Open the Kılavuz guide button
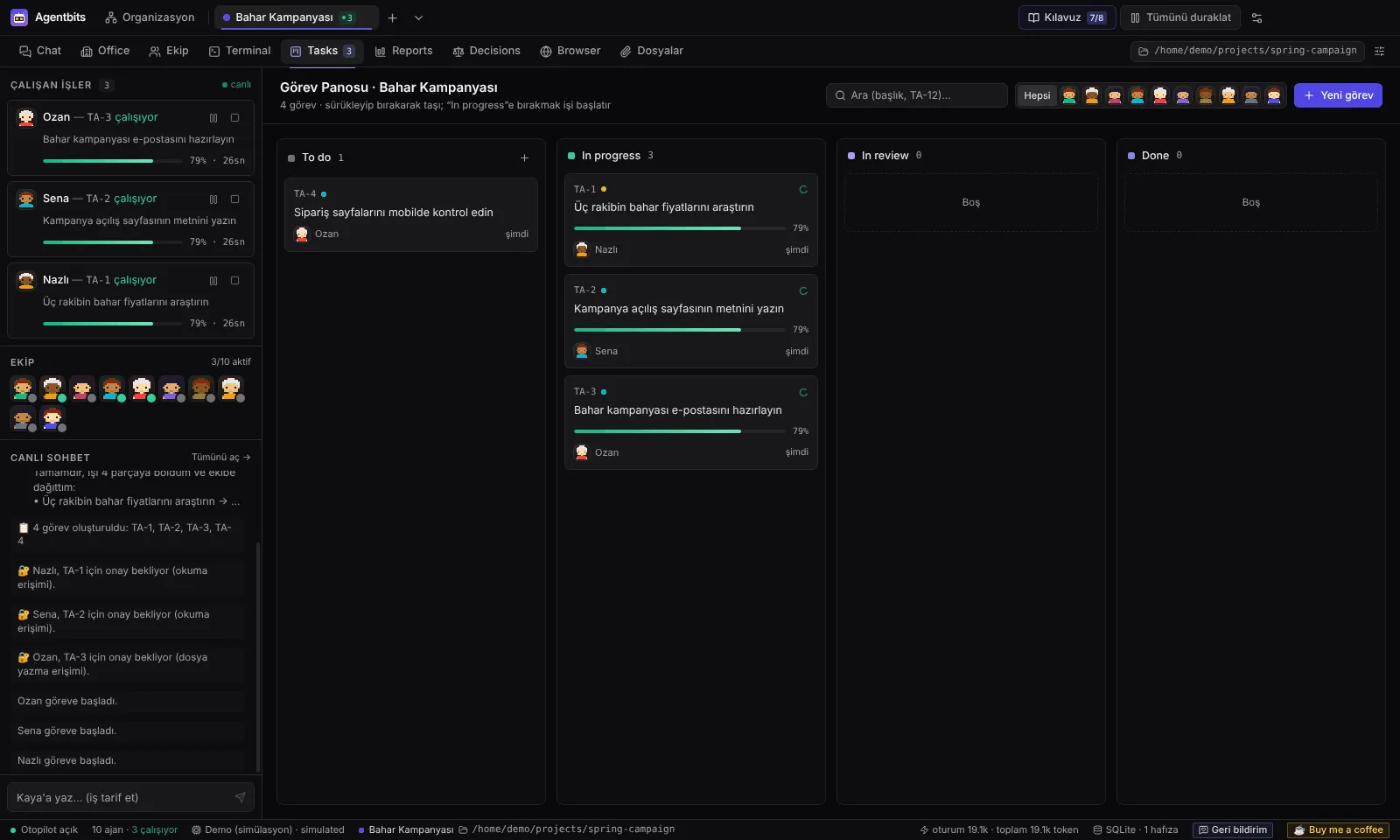The height and width of the screenshot is (840, 1400). pyautogui.click(x=1067, y=17)
